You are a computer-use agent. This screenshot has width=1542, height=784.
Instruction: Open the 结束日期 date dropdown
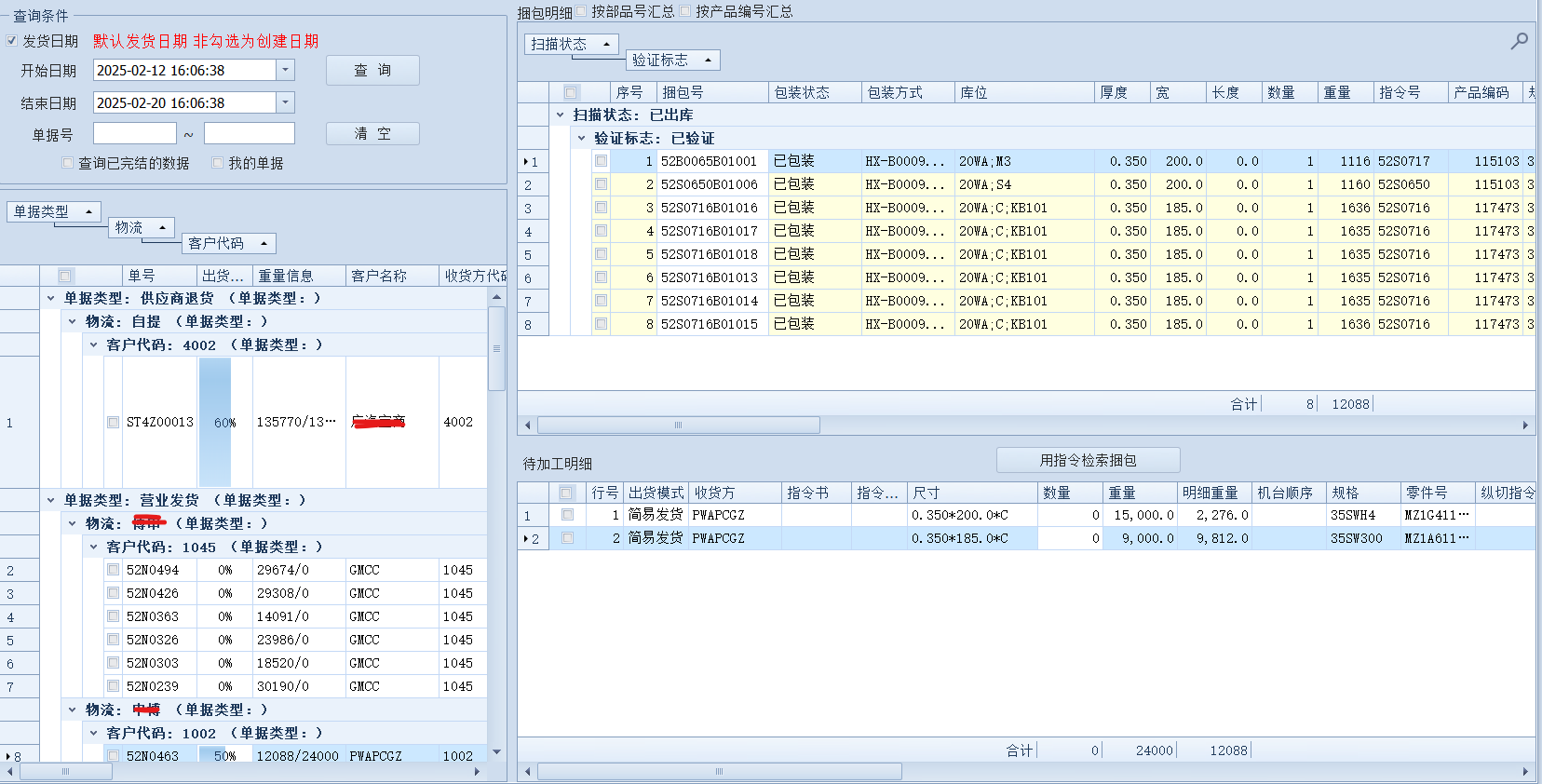pyautogui.click(x=286, y=102)
